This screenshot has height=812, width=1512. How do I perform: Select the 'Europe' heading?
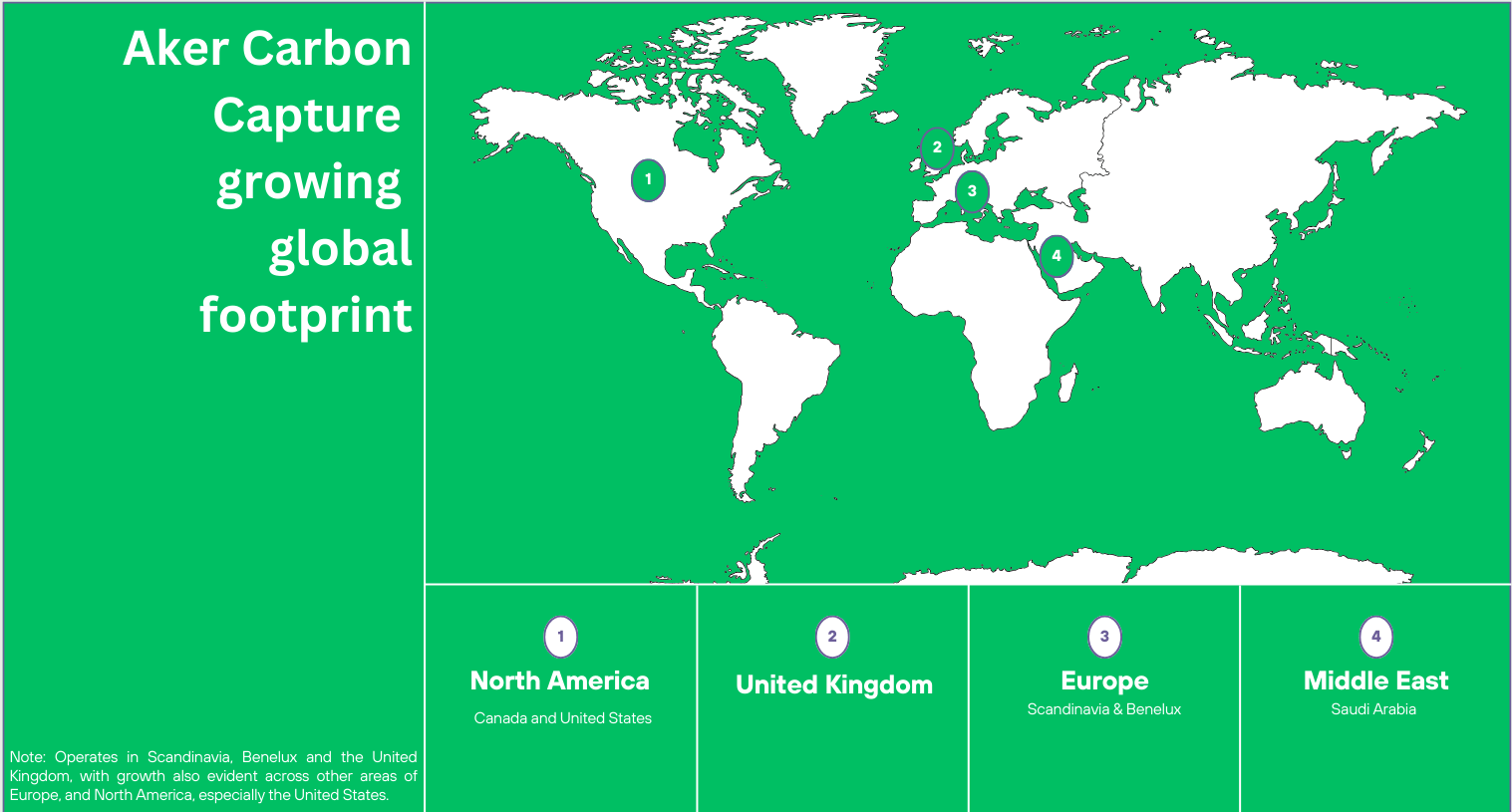pyautogui.click(x=1104, y=682)
